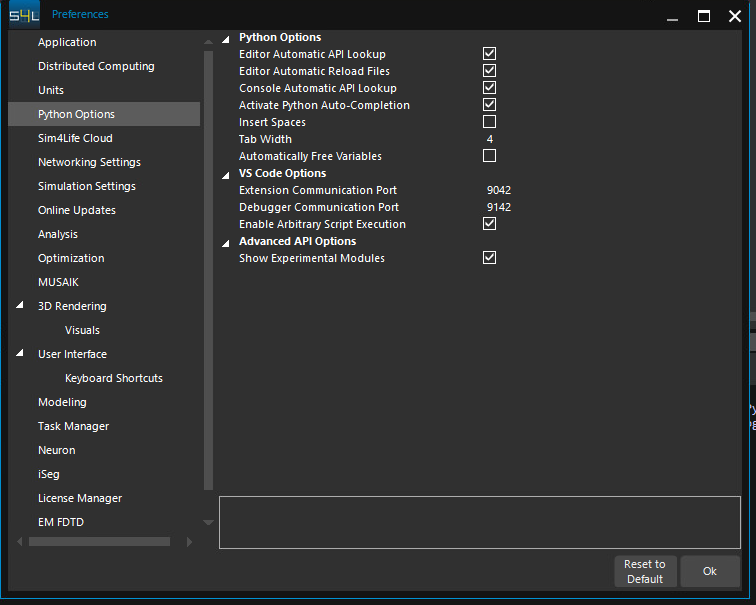Maximize the Preferences window
This screenshot has height=605, width=756.
click(x=704, y=16)
